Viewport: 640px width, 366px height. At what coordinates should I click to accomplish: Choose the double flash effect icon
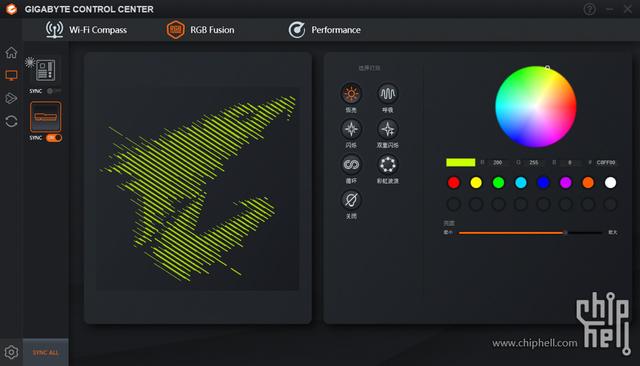(x=387, y=129)
